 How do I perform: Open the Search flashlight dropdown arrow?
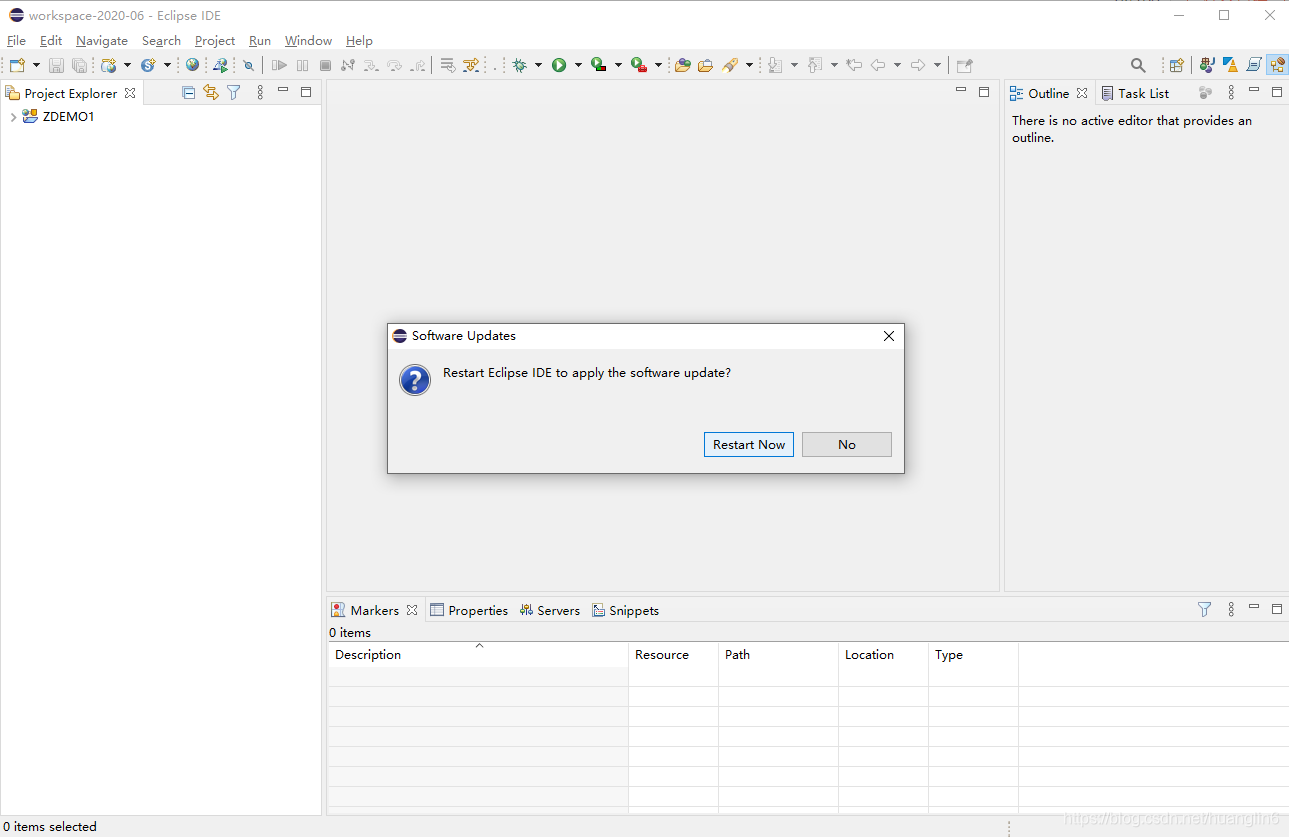(749, 65)
